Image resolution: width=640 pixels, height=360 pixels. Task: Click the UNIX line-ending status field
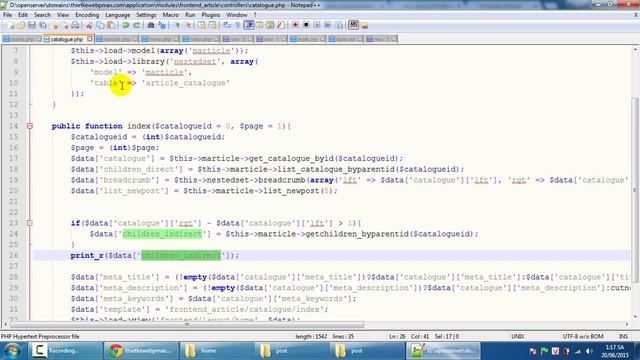click(x=518, y=336)
